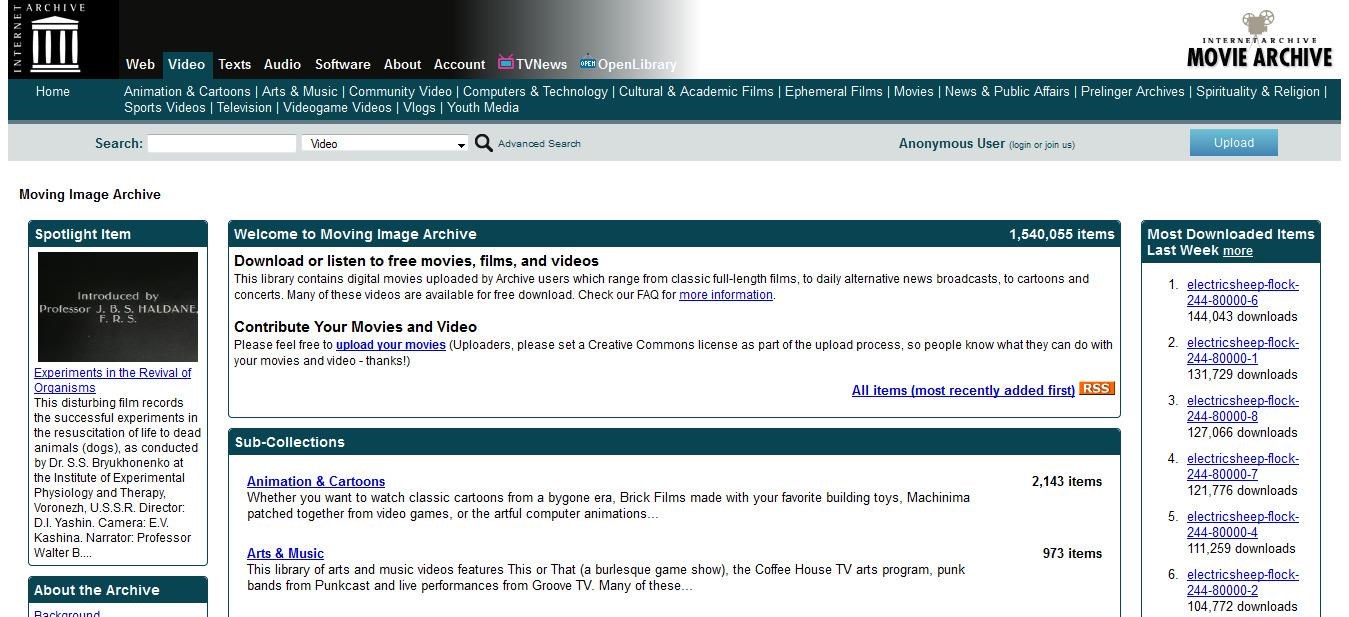1349x617 pixels.
Task: Open Background link under About the Archive
Action: (x=67, y=613)
